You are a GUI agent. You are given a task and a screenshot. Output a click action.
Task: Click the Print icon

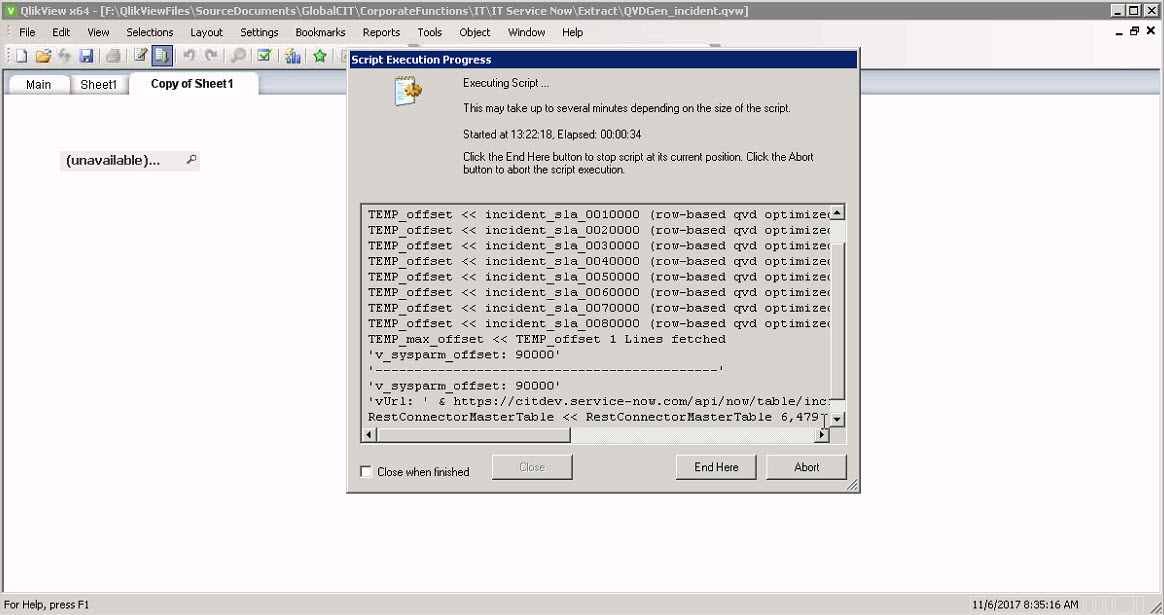(113, 56)
